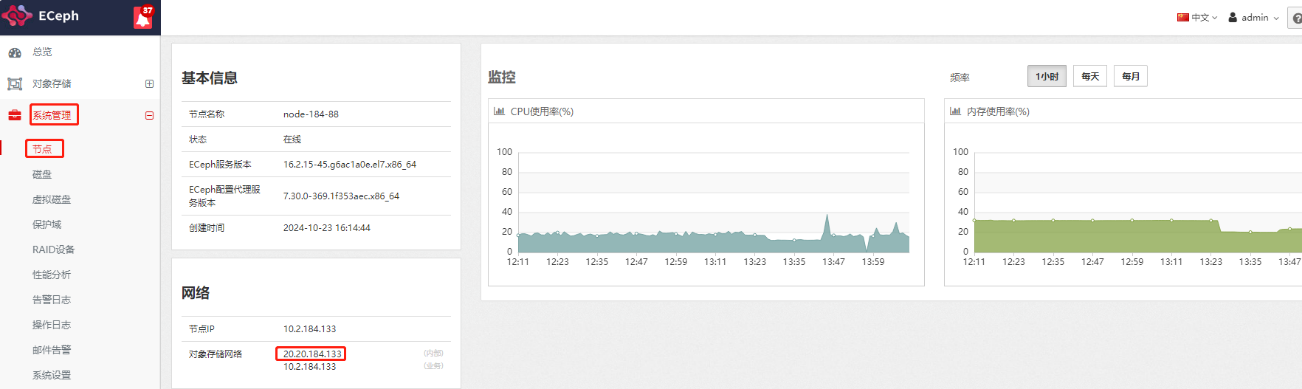Open the alert bell notification icon
The width and height of the screenshot is (1302, 389).
point(143,18)
